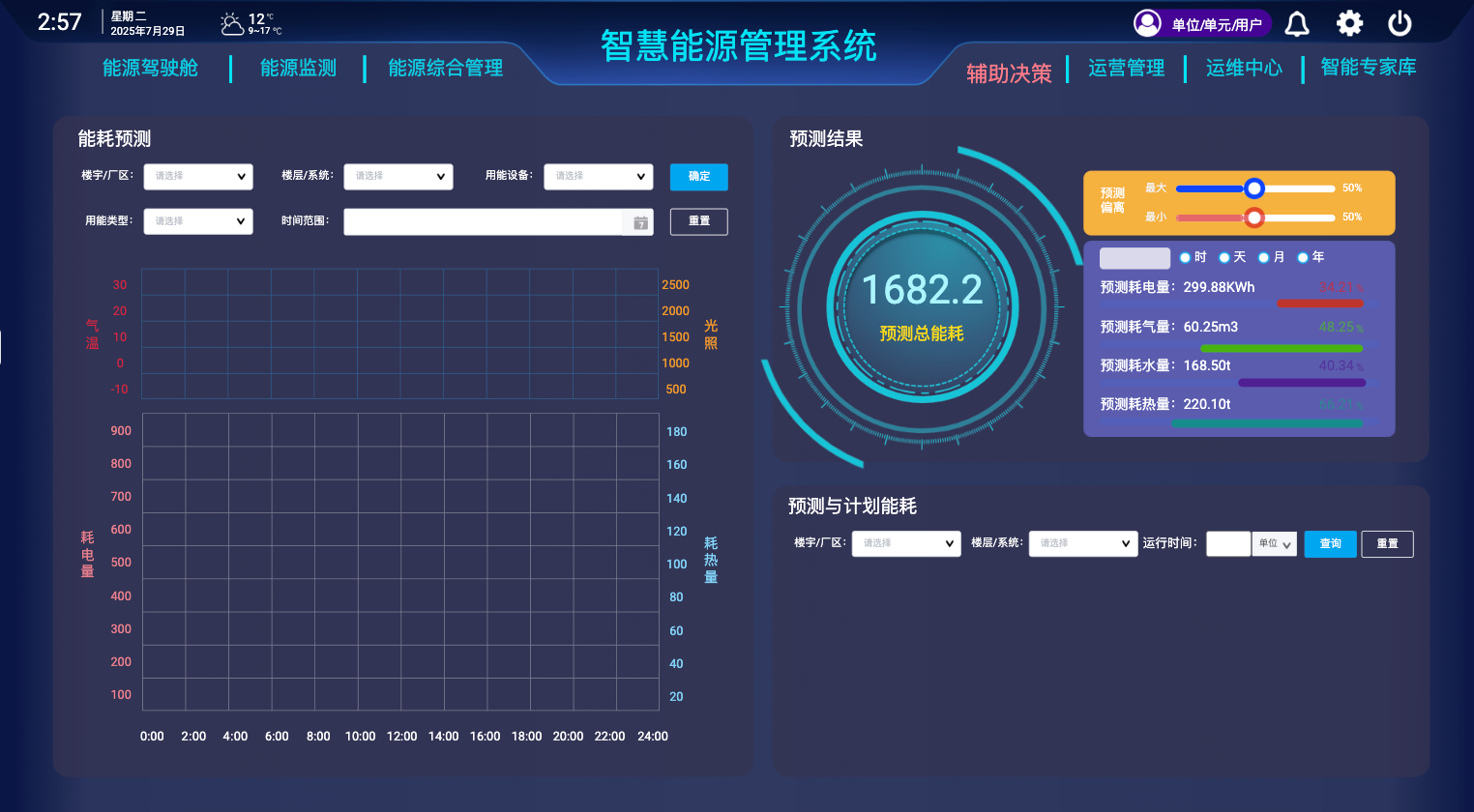Viewport: 1474px width, 812px height.
Task: Click the 最小 deviation slider handle
Action: click(1254, 217)
